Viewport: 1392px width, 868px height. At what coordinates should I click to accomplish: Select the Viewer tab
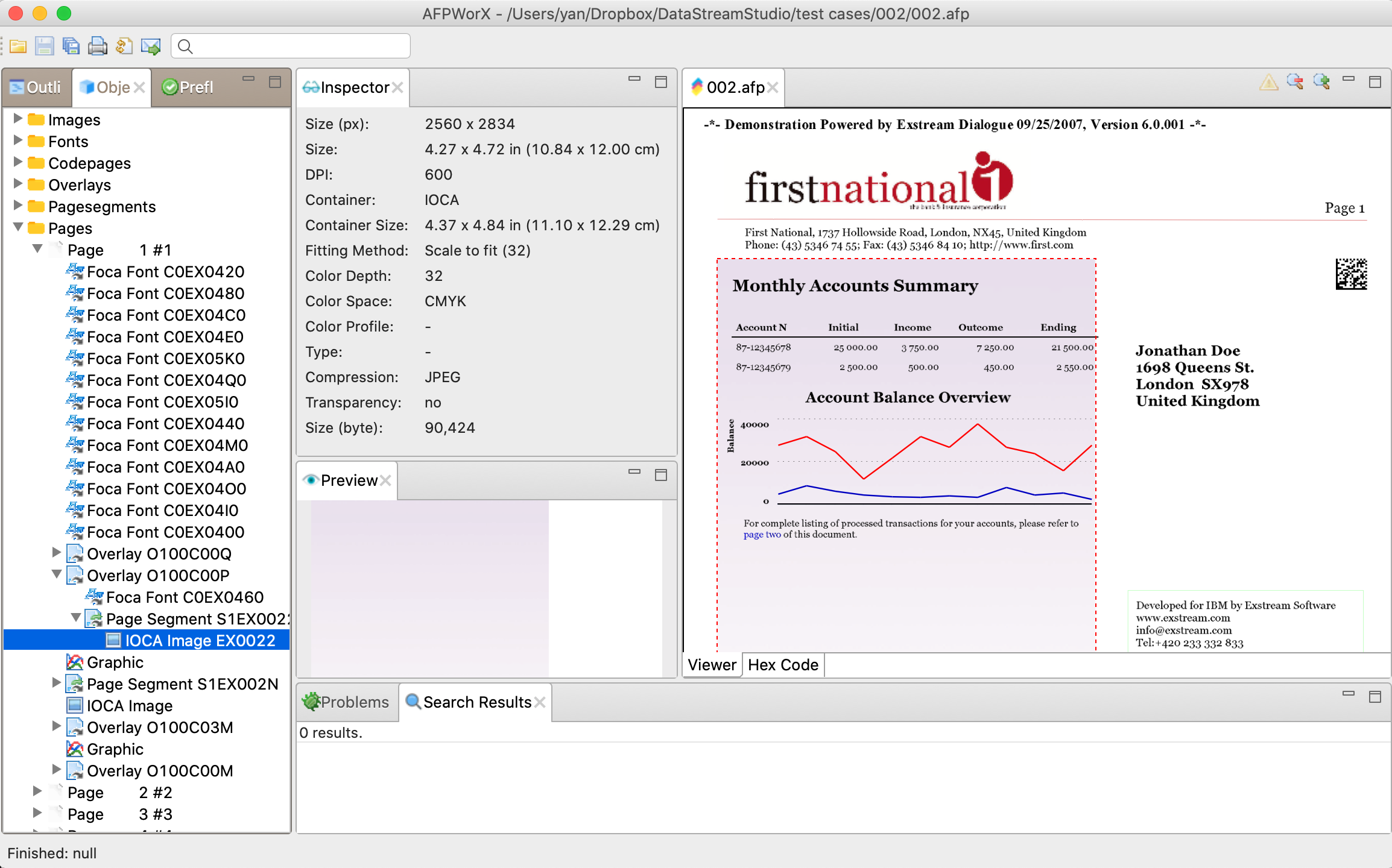coord(712,665)
